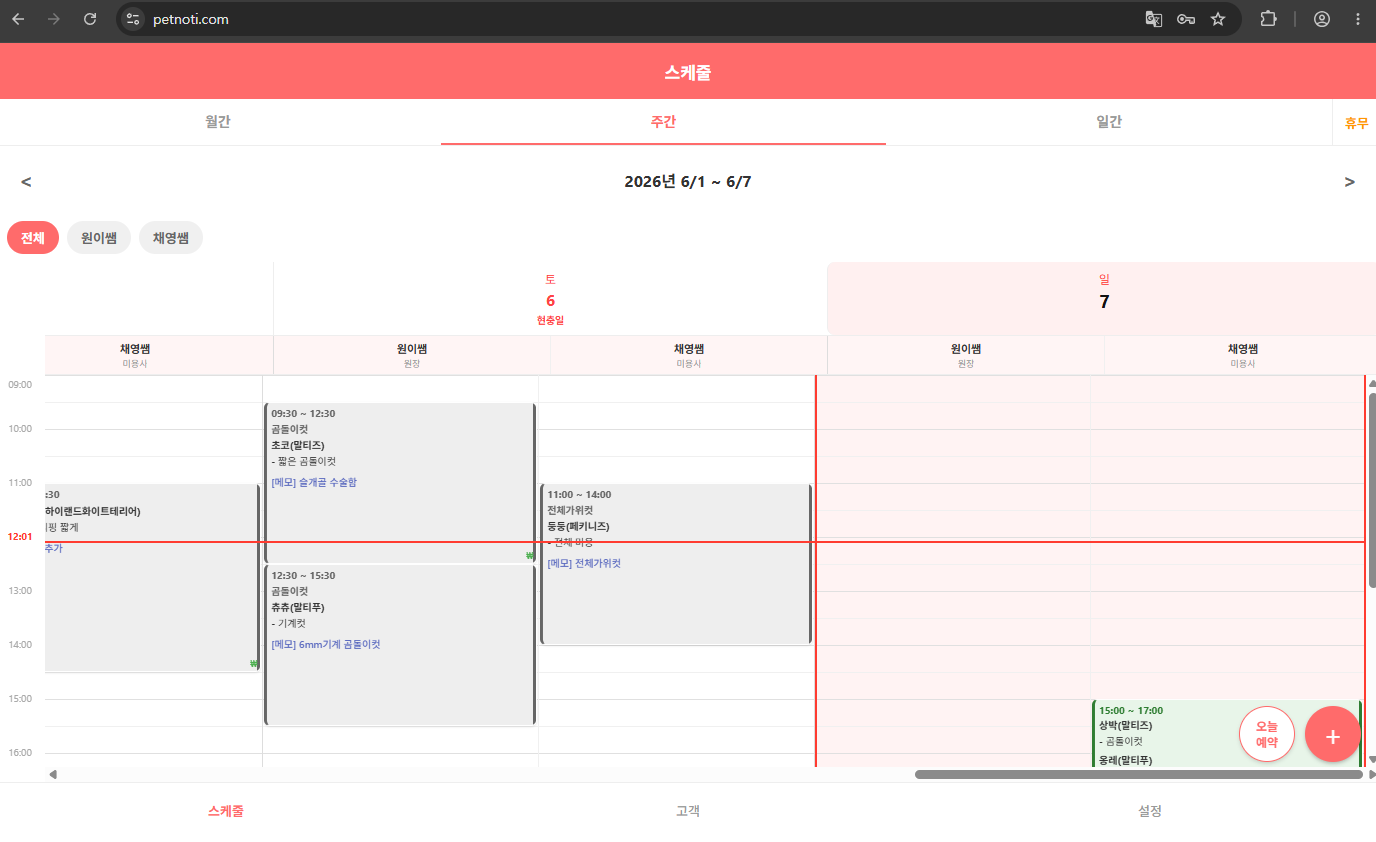This screenshot has width=1376, height=842.
Task: Open the 고객 bottom navigation tab
Action: [688, 811]
